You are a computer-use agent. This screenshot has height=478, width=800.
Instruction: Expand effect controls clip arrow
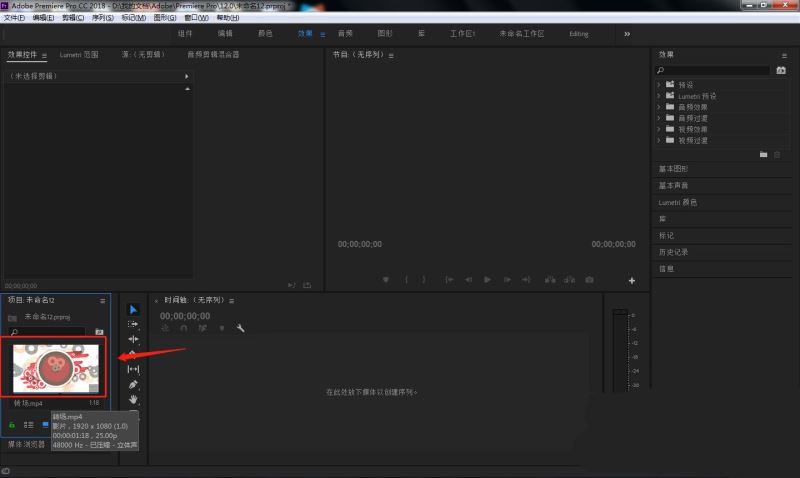pyautogui.click(x=187, y=76)
